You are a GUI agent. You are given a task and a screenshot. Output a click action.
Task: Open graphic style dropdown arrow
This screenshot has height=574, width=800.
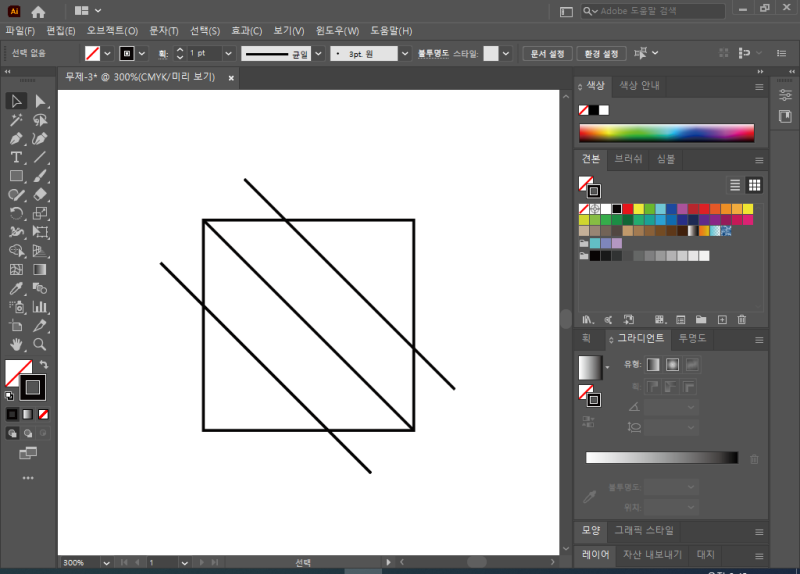point(506,53)
